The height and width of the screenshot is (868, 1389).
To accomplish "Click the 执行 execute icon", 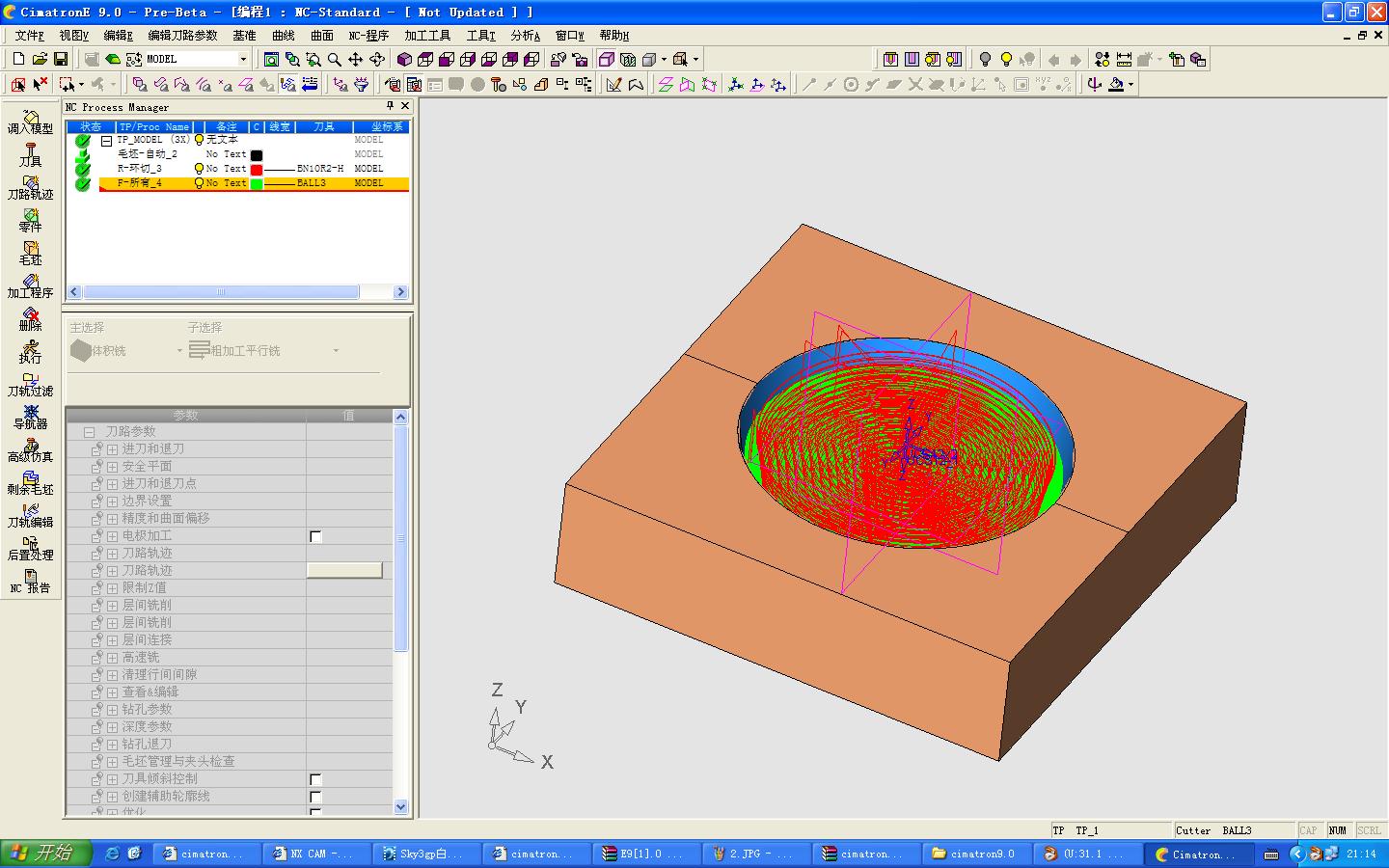I will click(x=30, y=350).
